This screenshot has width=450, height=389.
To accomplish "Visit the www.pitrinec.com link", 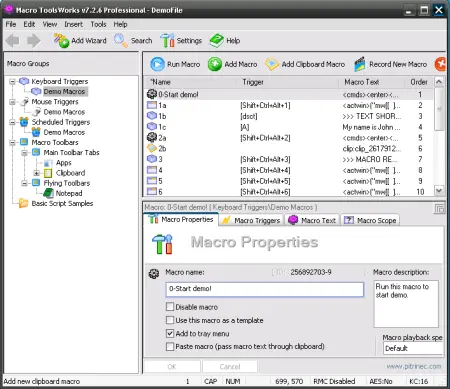I will [414, 366].
